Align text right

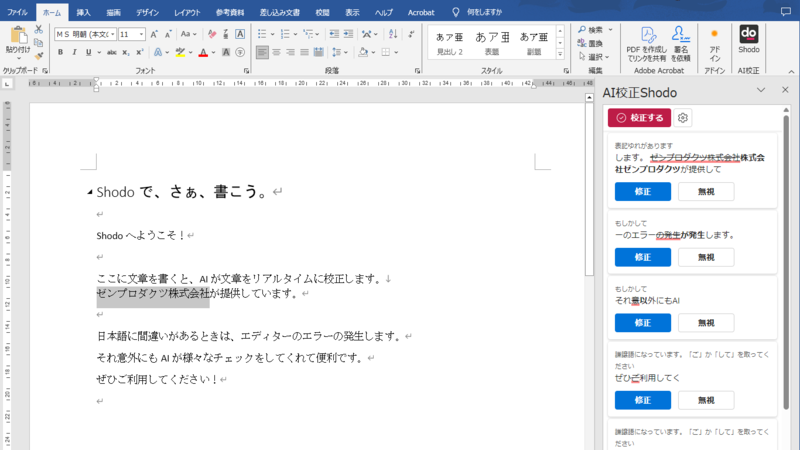[290, 52]
